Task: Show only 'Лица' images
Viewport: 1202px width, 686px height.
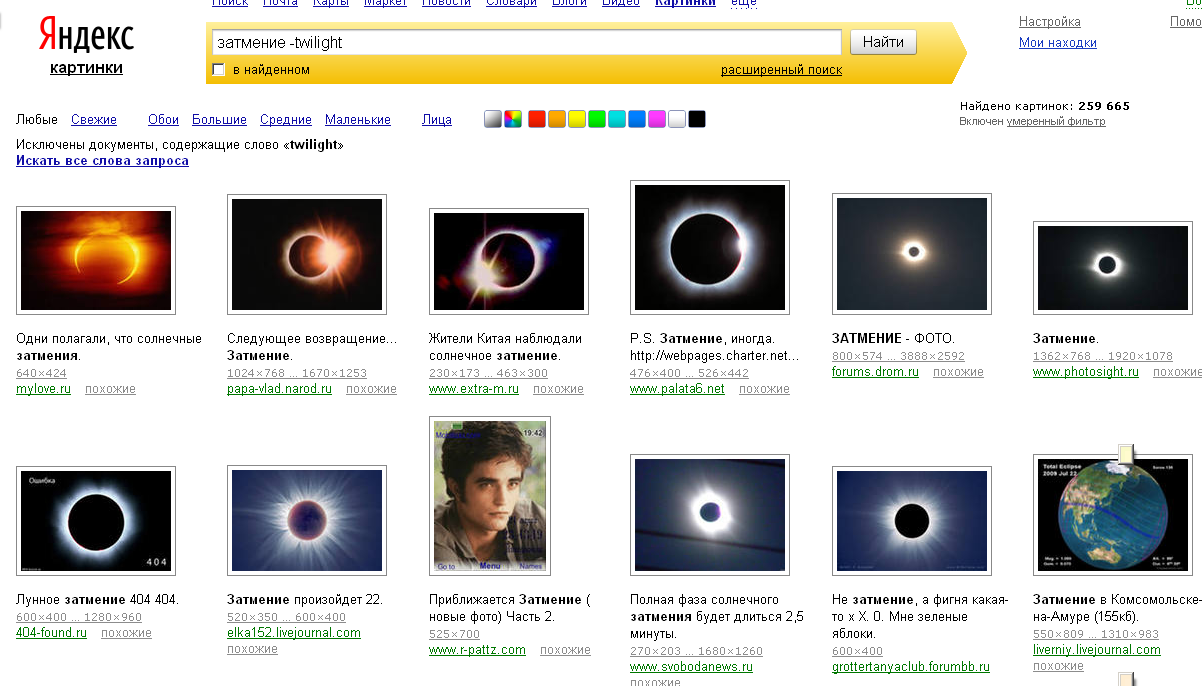Action: point(436,120)
